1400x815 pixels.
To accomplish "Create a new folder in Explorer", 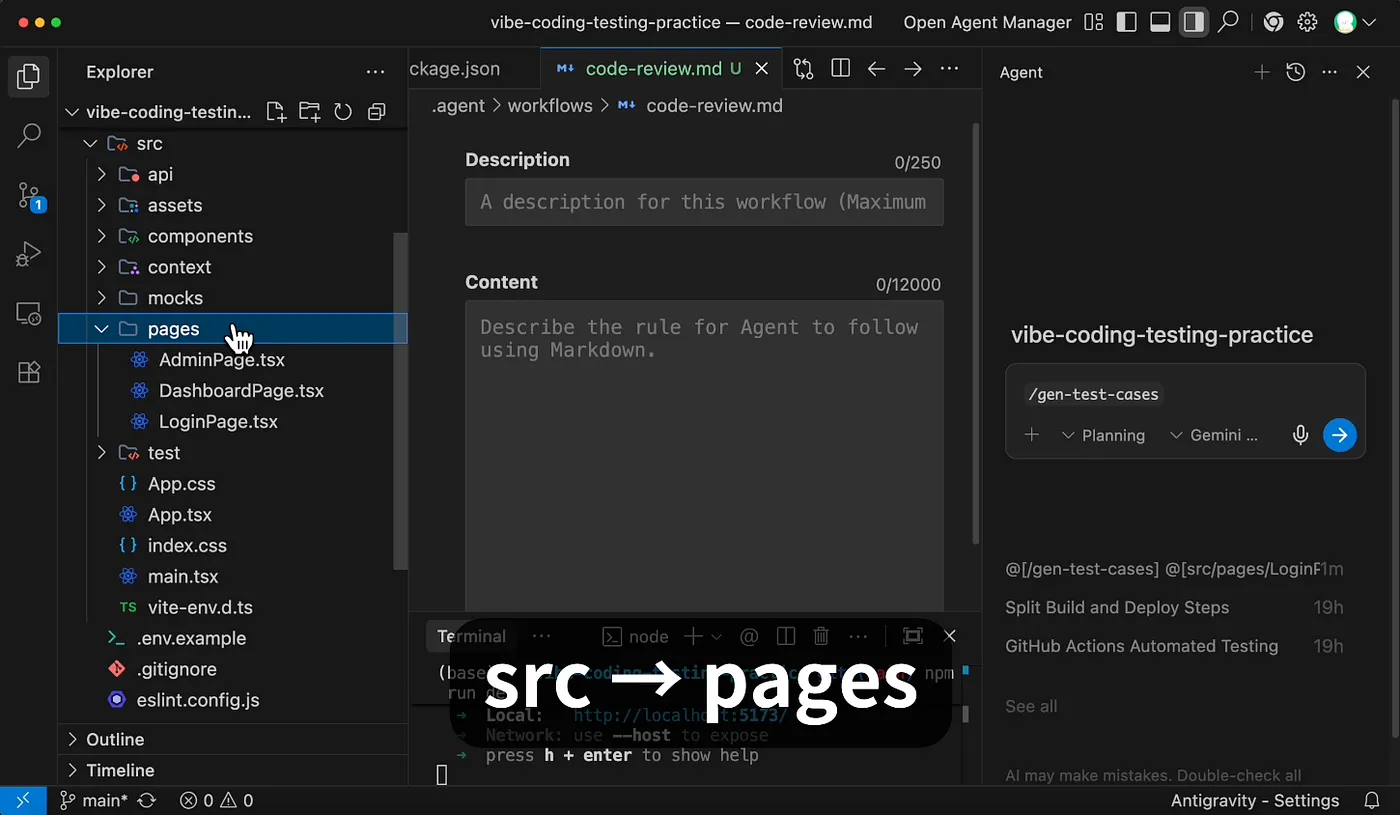I will coord(309,112).
